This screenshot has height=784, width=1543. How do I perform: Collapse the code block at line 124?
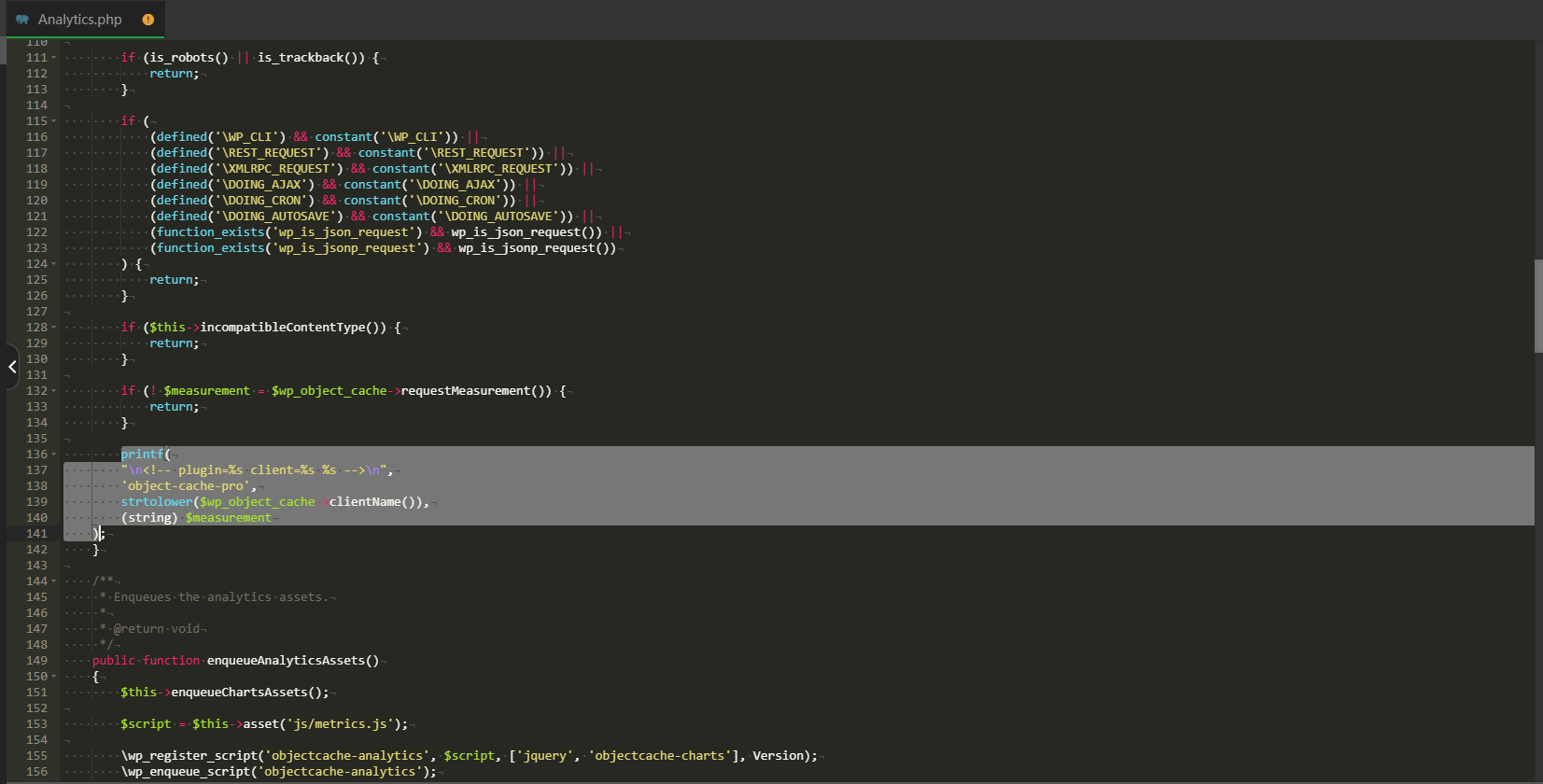click(x=54, y=264)
